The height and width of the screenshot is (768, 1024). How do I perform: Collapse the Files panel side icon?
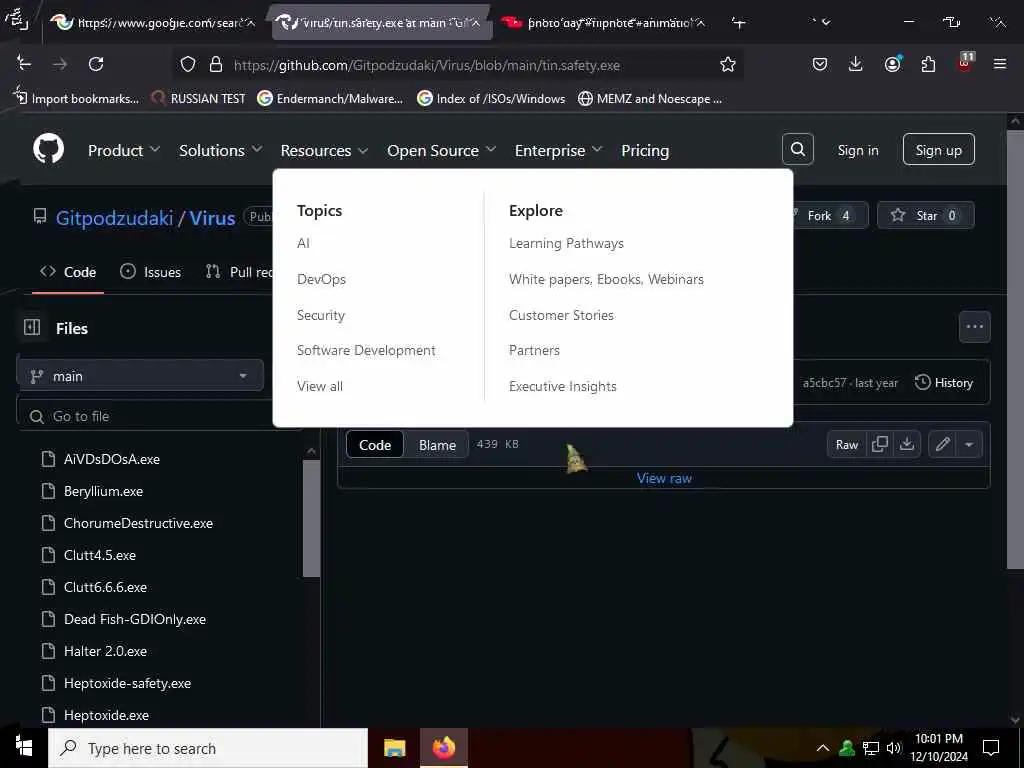coord(32,327)
